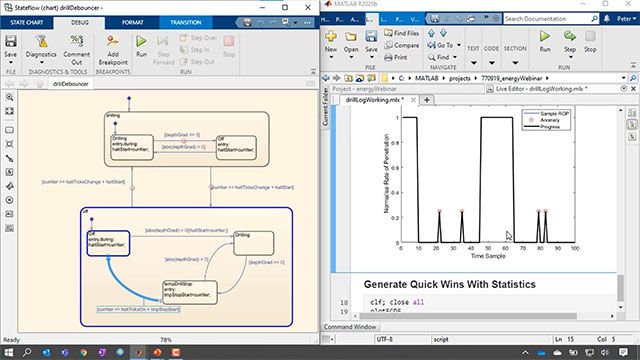Click the Diagnostics icon in Stateflow ribbon
Viewport: 640px width, 360px height.
pyautogui.click(x=41, y=42)
